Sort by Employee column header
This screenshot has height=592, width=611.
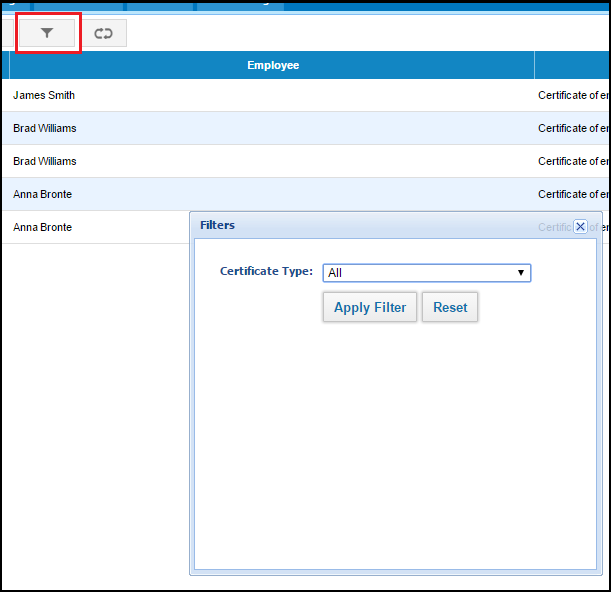(x=272, y=65)
